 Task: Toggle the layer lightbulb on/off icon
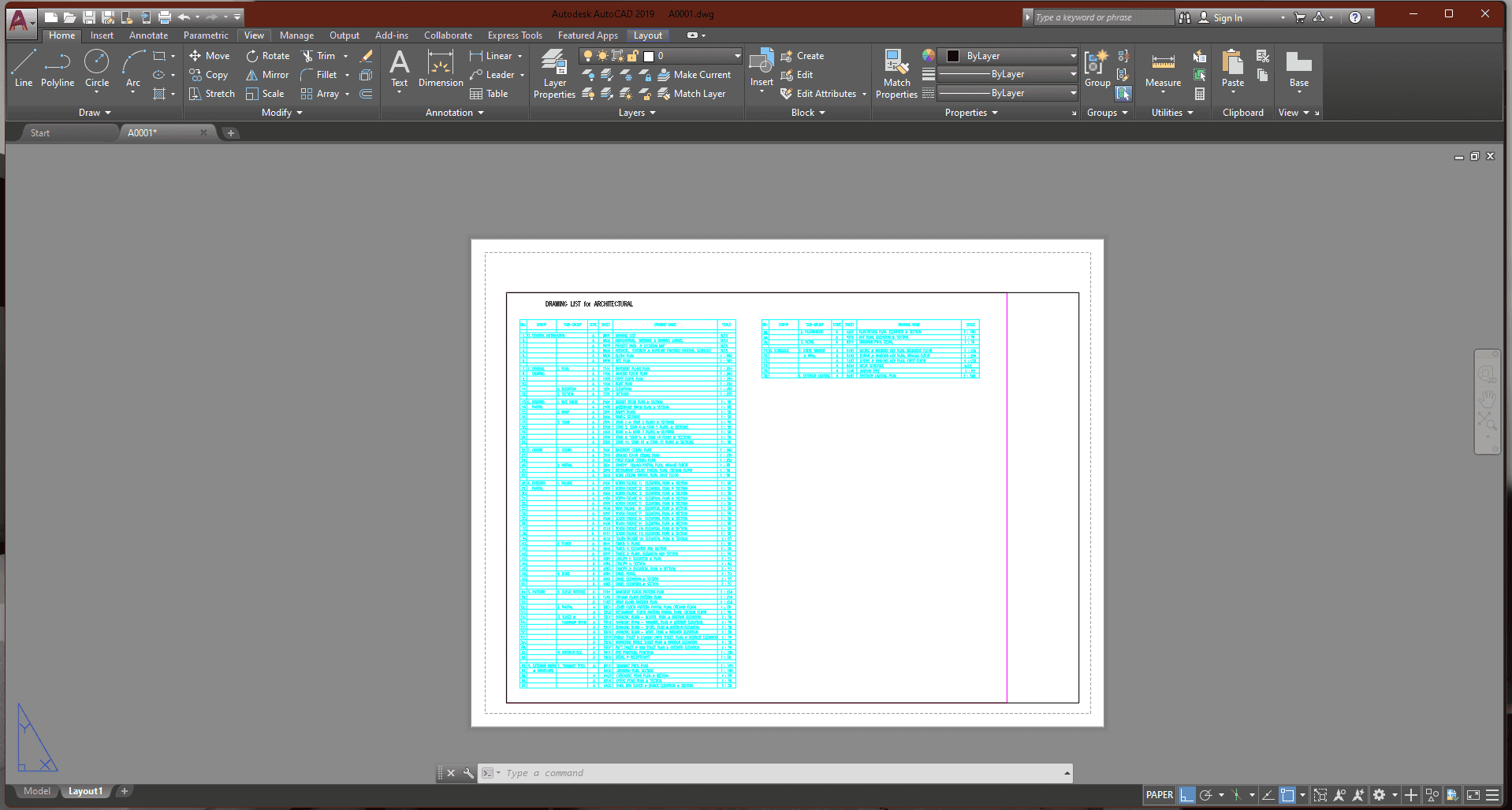587,56
